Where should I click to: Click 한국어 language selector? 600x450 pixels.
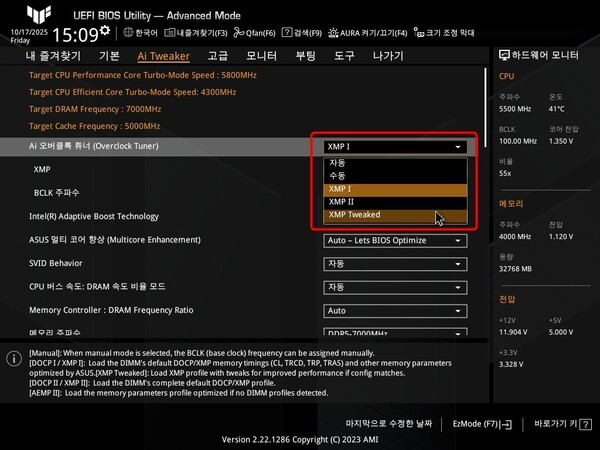pos(146,33)
